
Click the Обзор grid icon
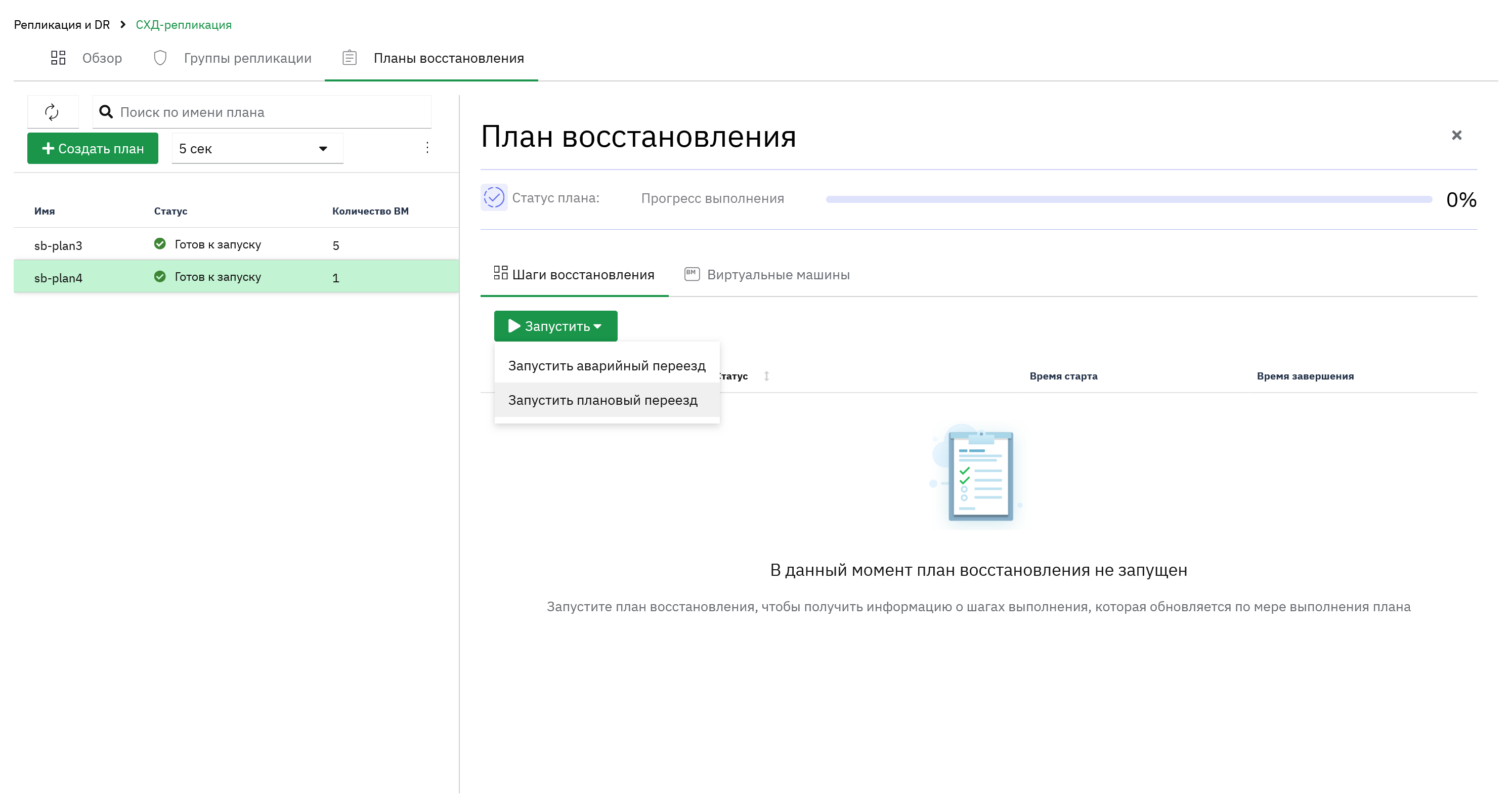coord(58,58)
